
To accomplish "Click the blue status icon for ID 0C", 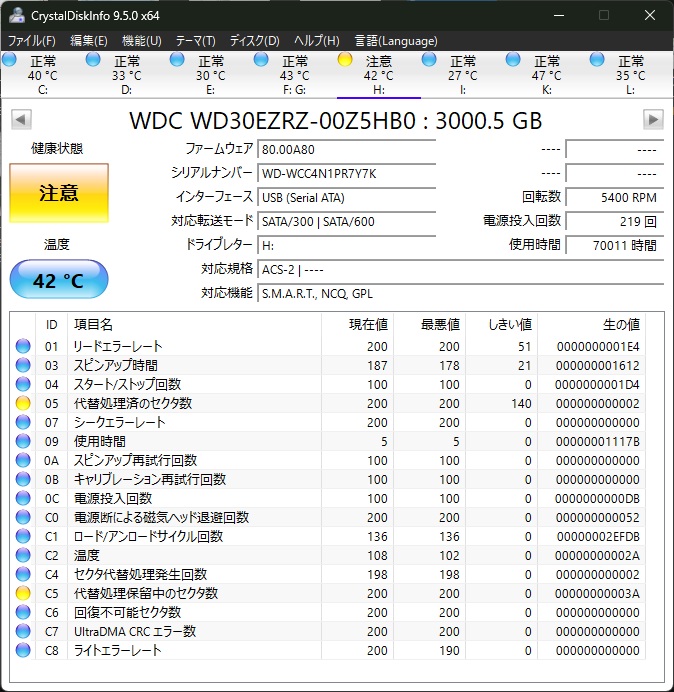I will pyautogui.click(x=23, y=498).
